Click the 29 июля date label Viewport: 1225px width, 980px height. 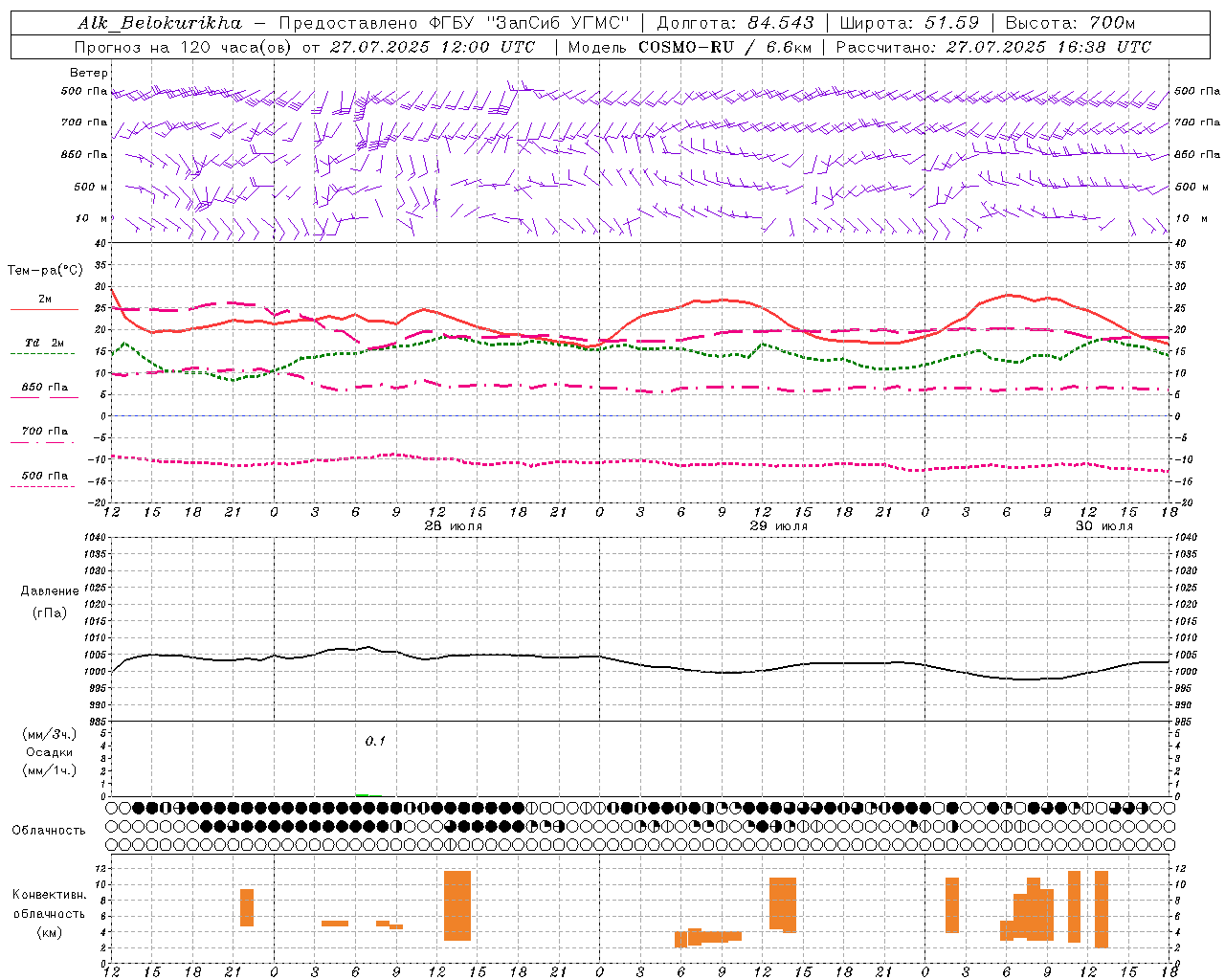point(778,526)
